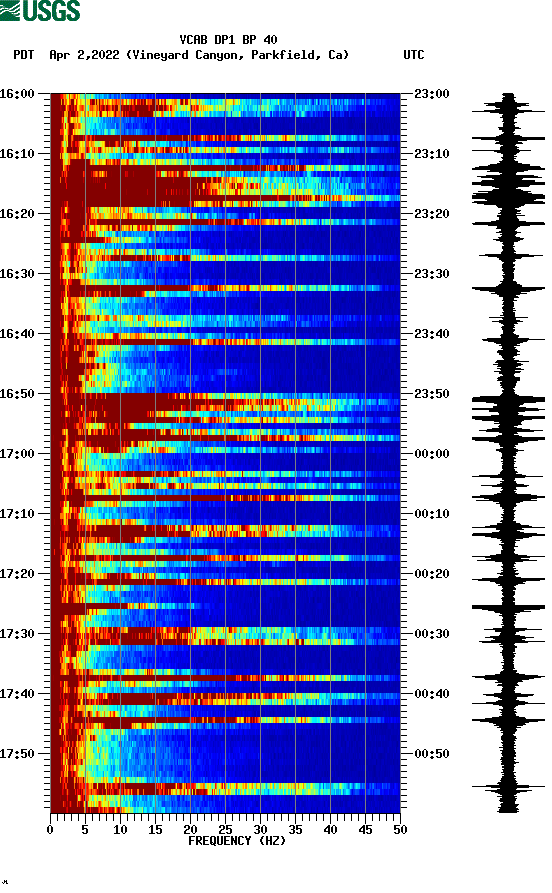552x893 pixels.
Task: Click the 17:00 PDT time label
Action: [17, 454]
